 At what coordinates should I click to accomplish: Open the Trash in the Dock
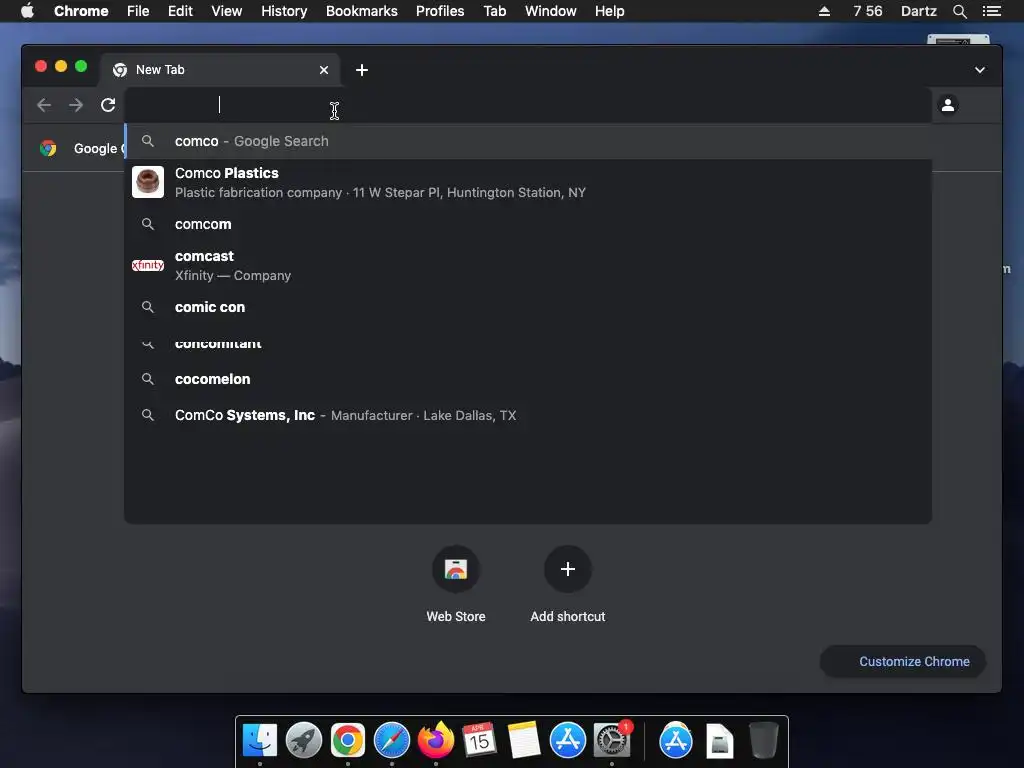(x=763, y=740)
